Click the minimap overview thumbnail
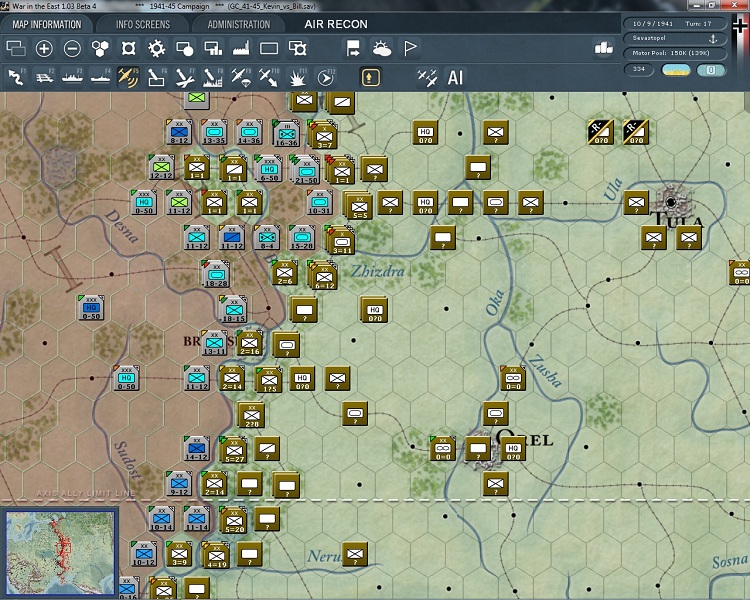The image size is (750, 600). click(61, 553)
